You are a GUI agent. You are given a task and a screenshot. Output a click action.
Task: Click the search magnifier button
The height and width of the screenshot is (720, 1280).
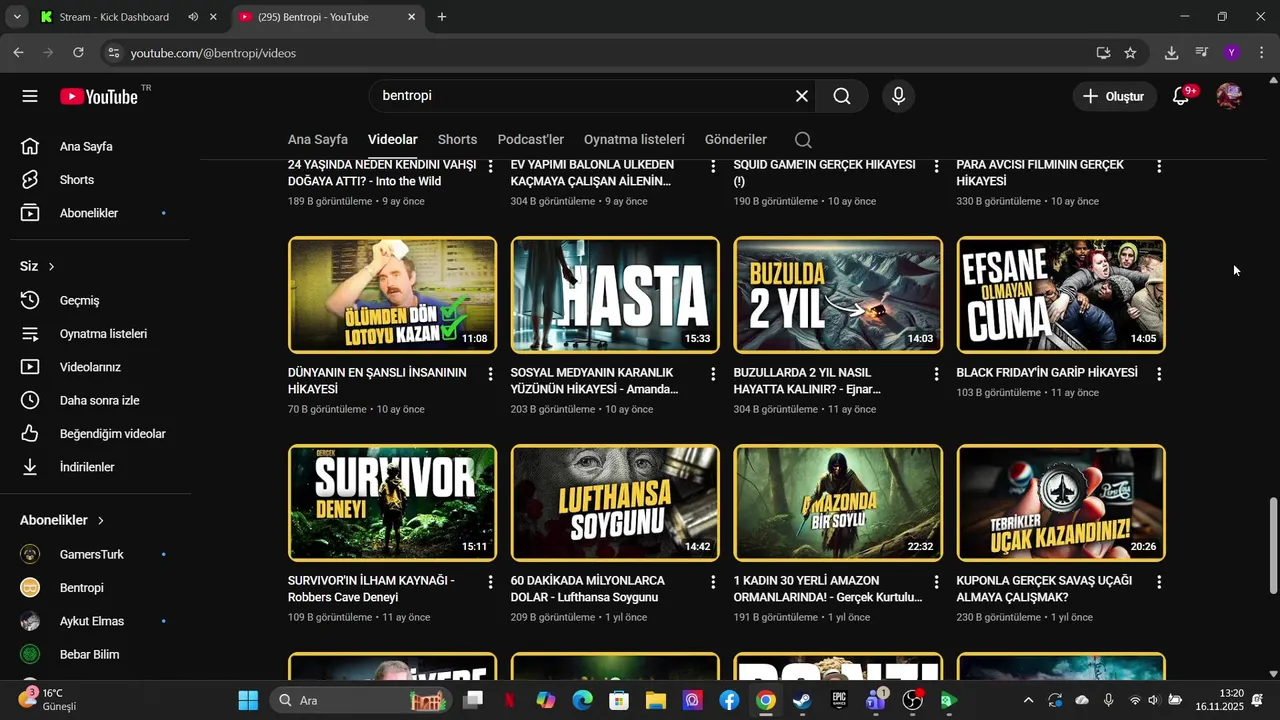click(x=842, y=96)
